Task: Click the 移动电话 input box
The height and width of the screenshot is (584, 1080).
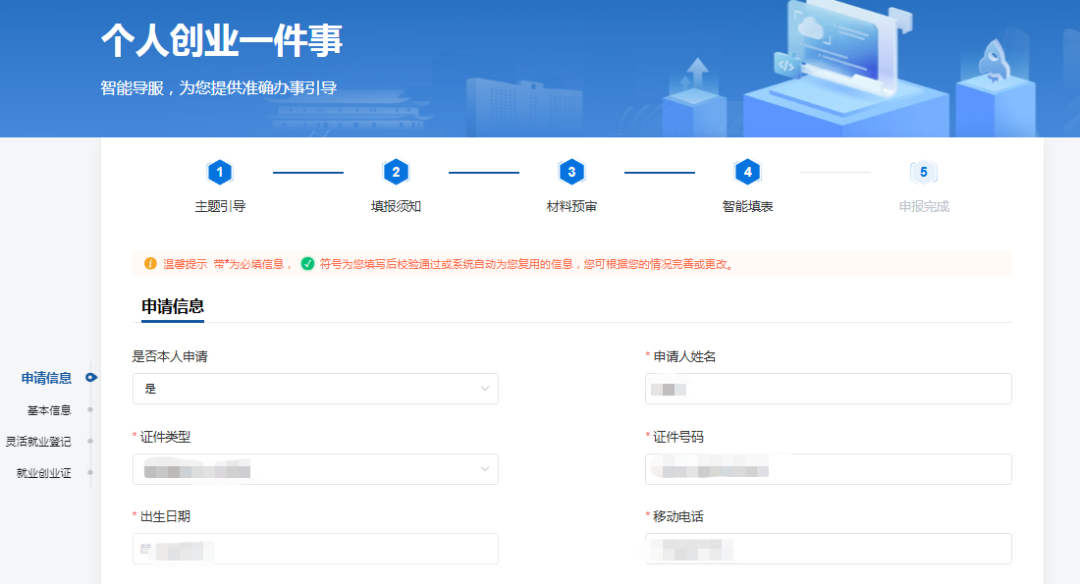Action: [x=828, y=549]
